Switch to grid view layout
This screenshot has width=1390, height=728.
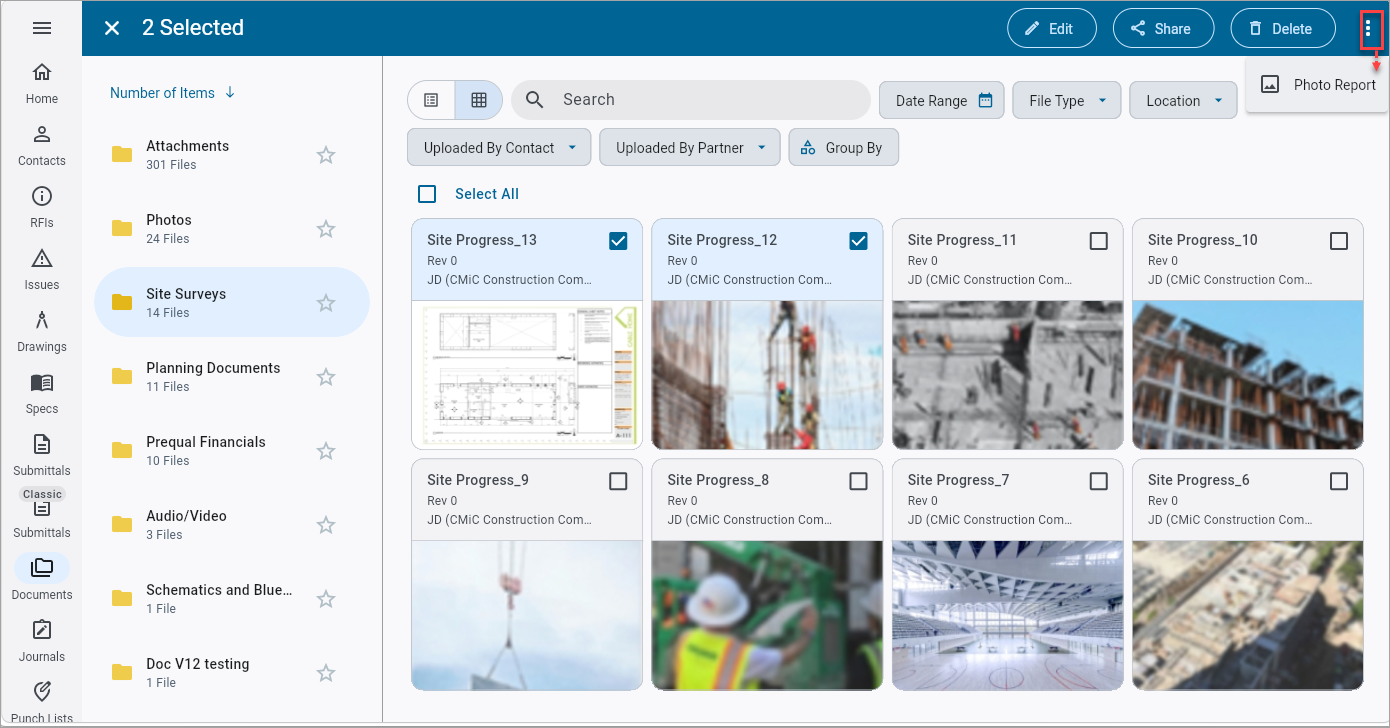pyautogui.click(x=479, y=100)
